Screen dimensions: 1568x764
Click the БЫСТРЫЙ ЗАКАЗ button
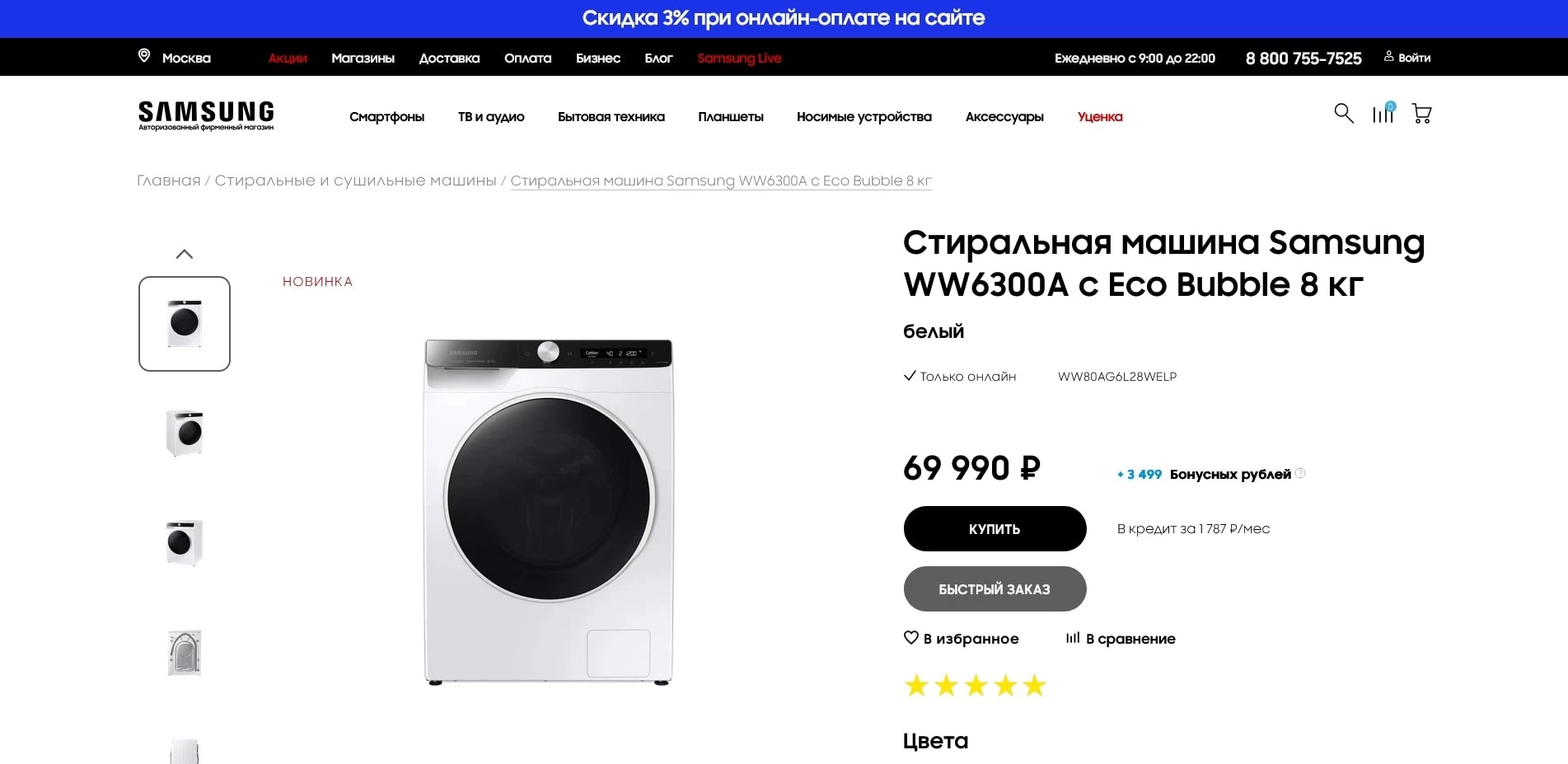995,588
